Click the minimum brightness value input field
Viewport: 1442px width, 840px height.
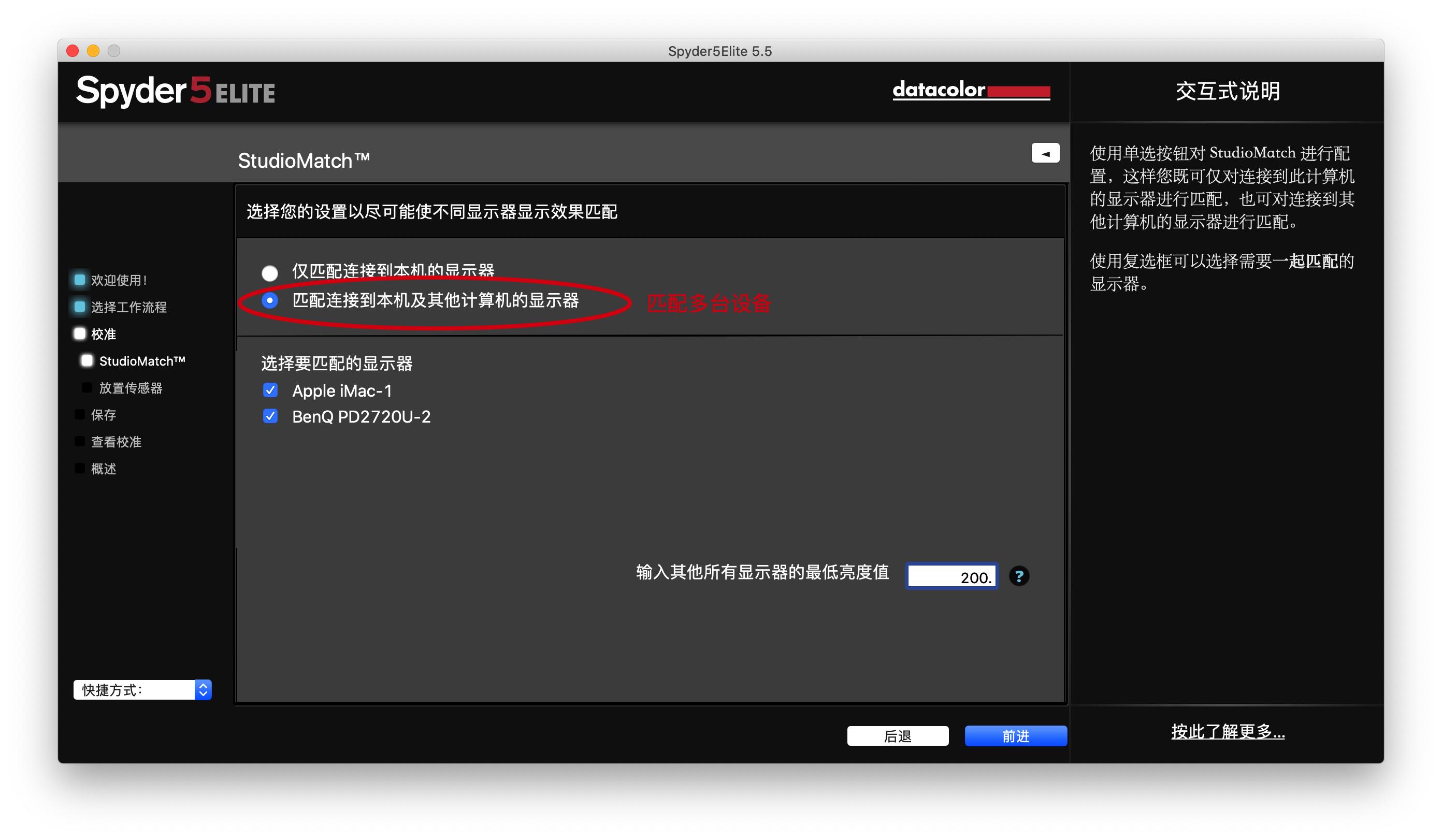[x=951, y=577]
